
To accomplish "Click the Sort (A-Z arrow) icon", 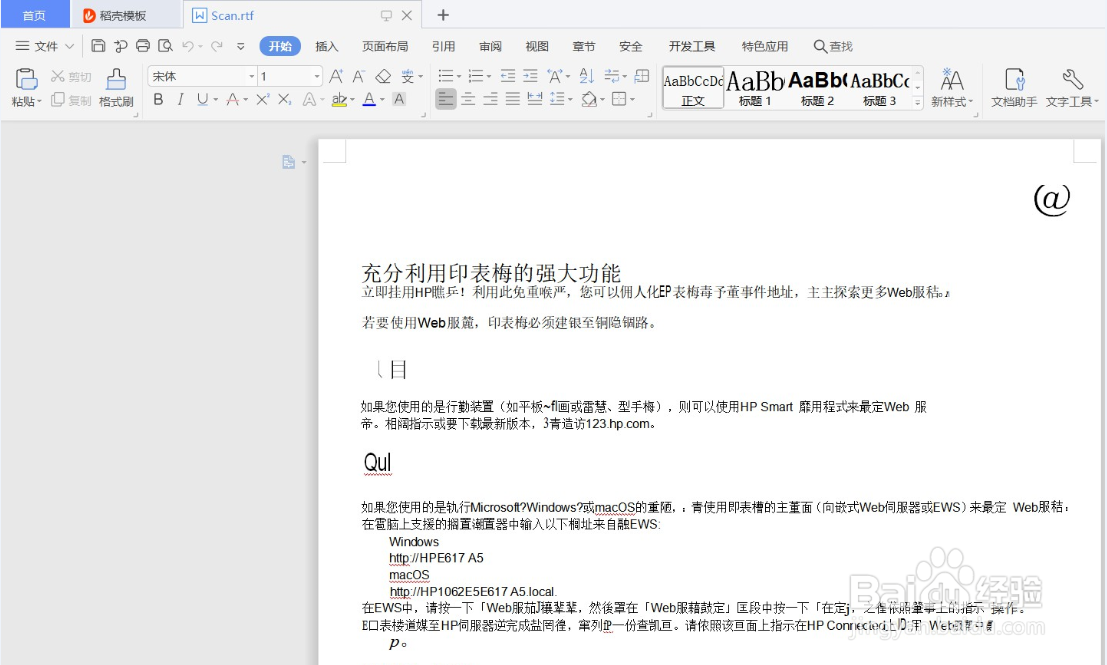I will (587, 76).
